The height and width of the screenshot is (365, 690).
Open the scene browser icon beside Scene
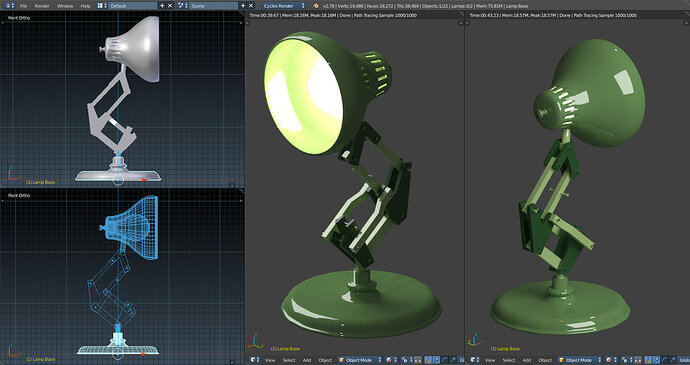[182, 6]
